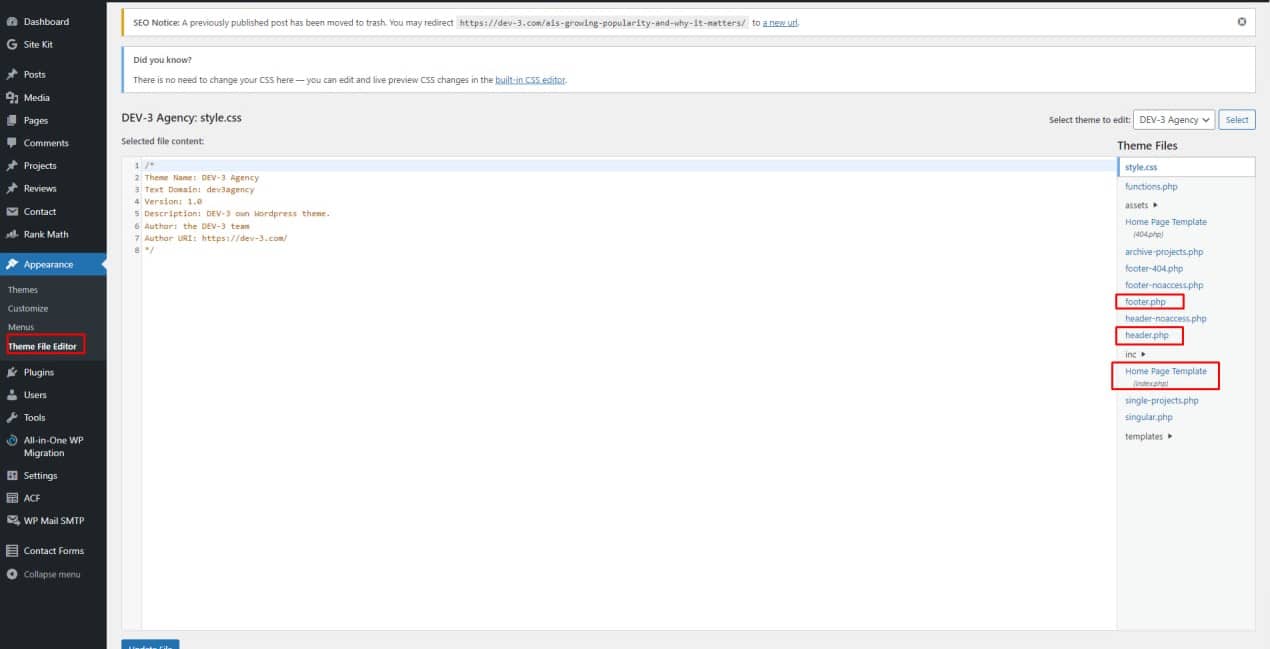This screenshot has width=1270, height=649.
Task: Open Customize under Appearance submenu
Action: pos(28,308)
